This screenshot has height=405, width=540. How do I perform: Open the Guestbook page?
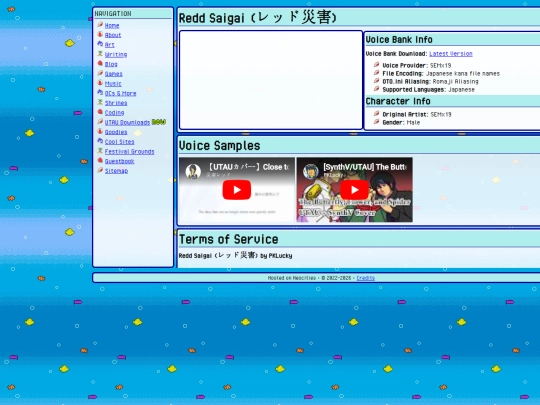120,161
